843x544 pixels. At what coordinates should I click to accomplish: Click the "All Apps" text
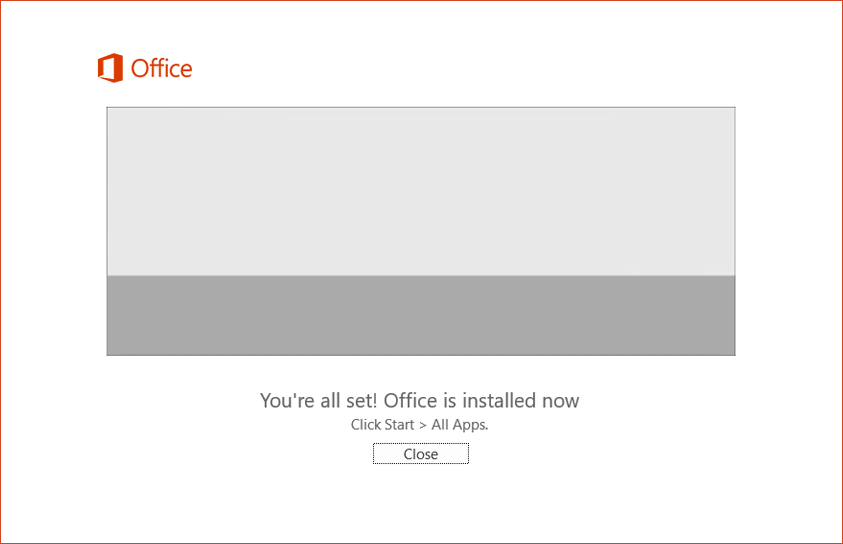[458, 424]
